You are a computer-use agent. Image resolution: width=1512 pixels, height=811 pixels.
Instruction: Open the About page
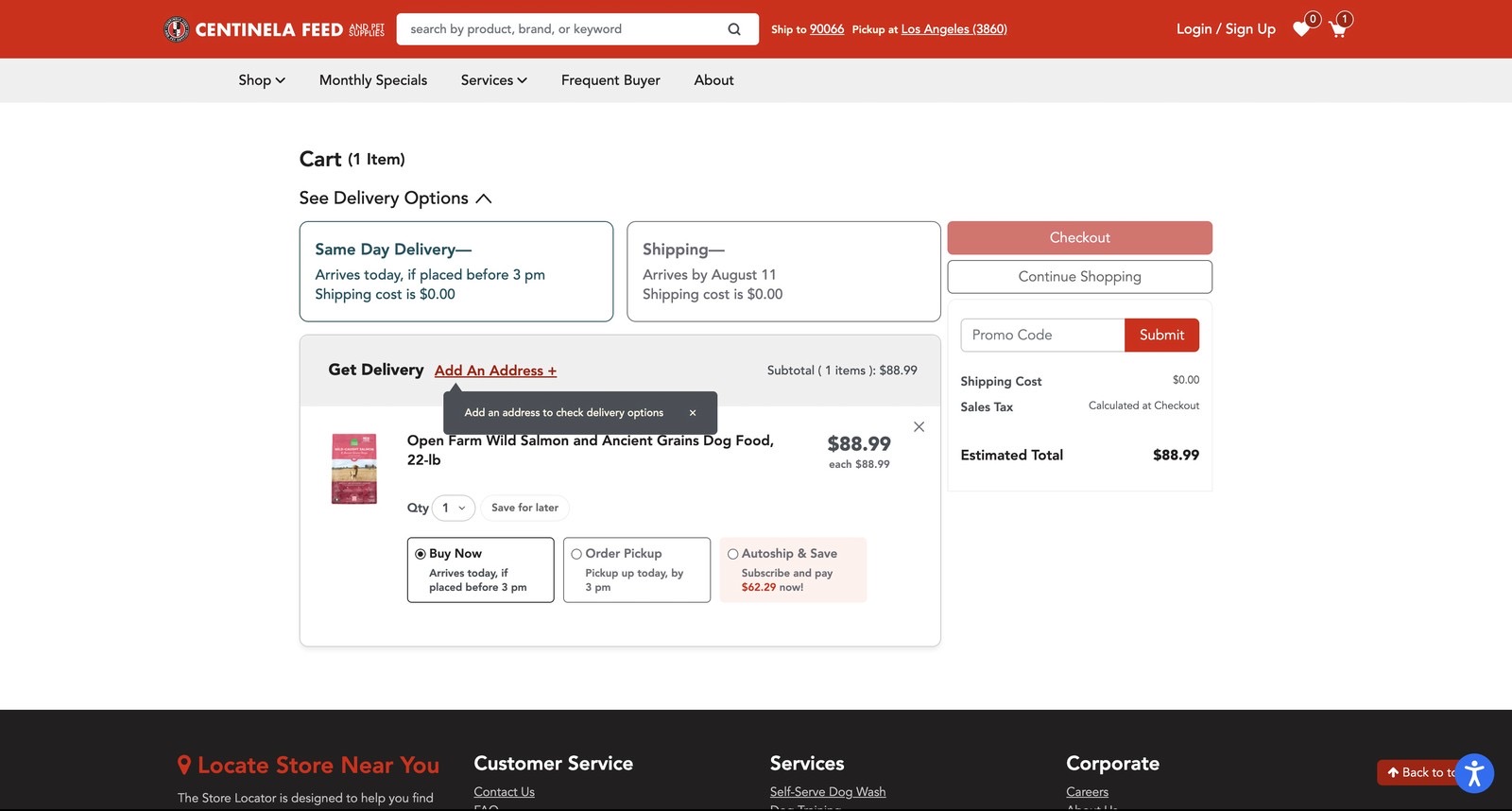[x=713, y=80]
